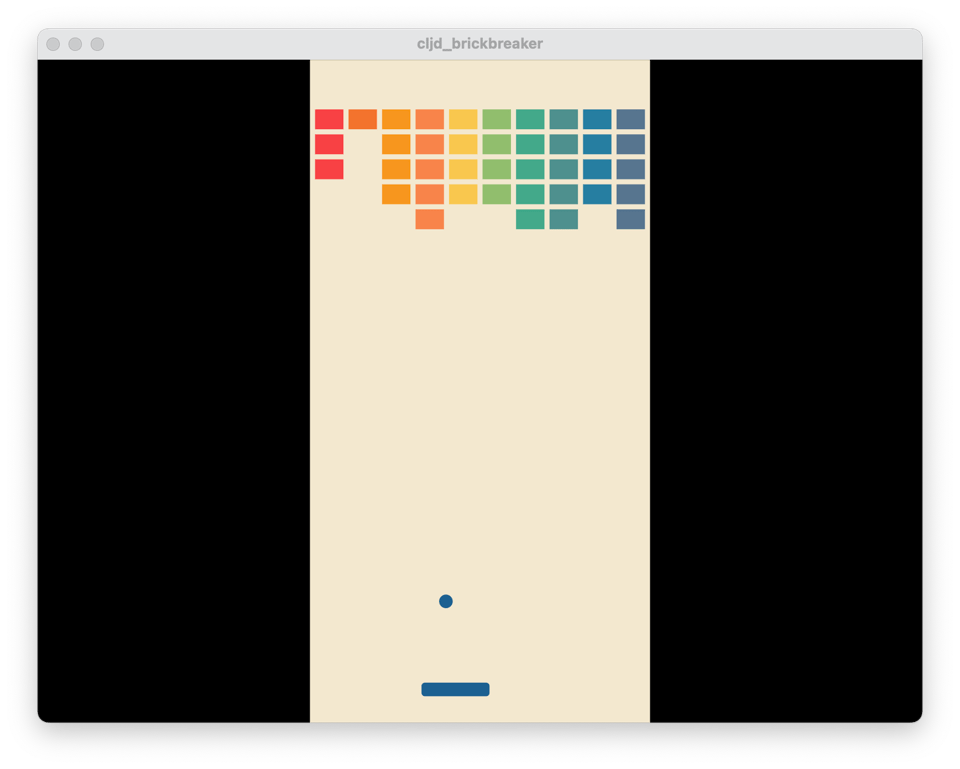Maximize the game window with zoom button
Screen dimensions: 960x769
pos(97,44)
